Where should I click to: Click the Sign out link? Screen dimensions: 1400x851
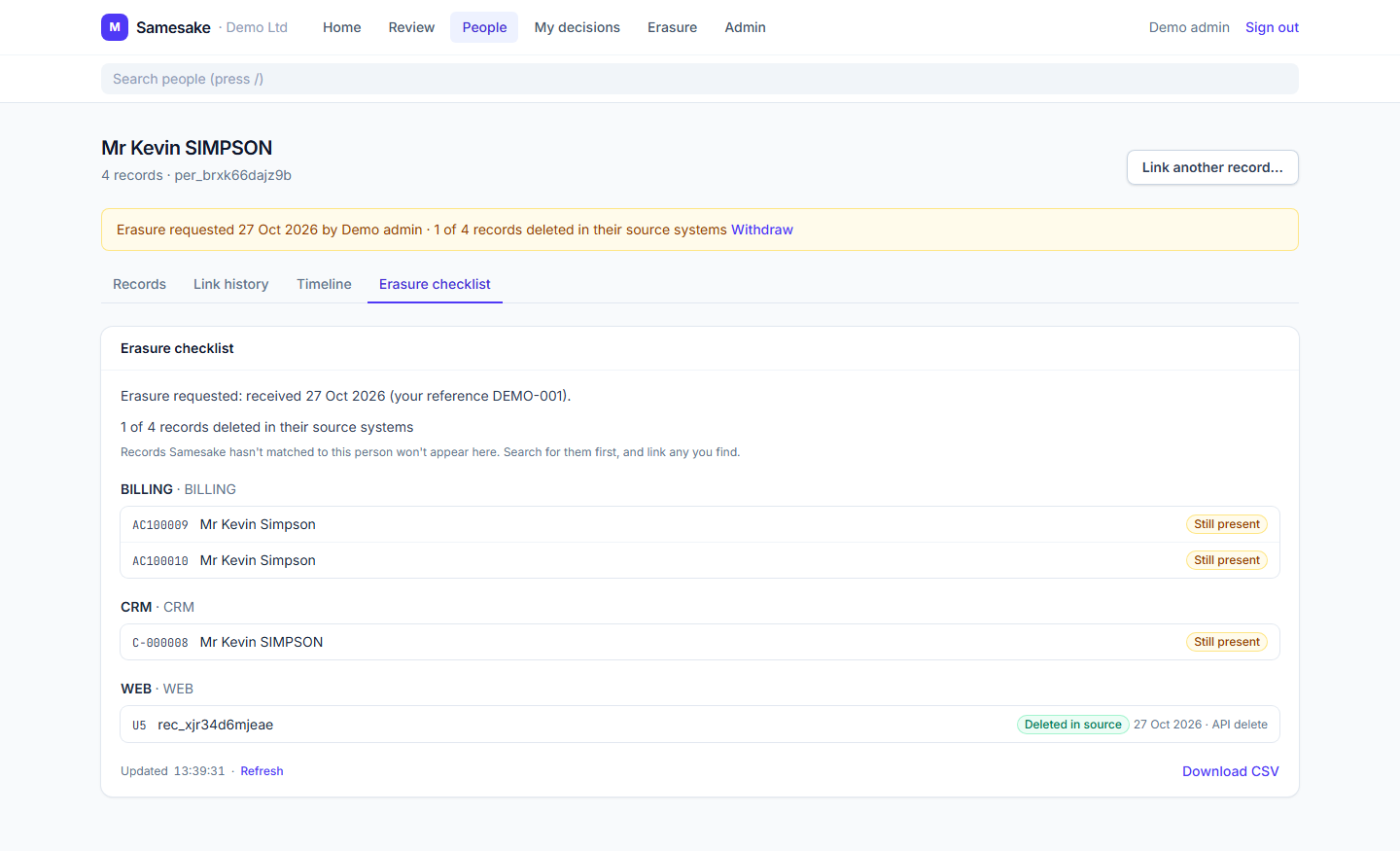[x=1272, y=27]
